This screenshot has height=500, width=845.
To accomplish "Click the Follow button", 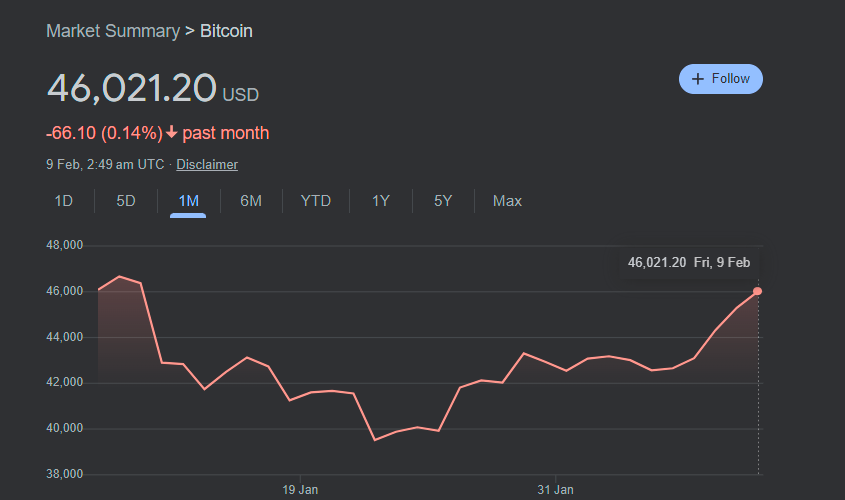I will click(721, 79).
